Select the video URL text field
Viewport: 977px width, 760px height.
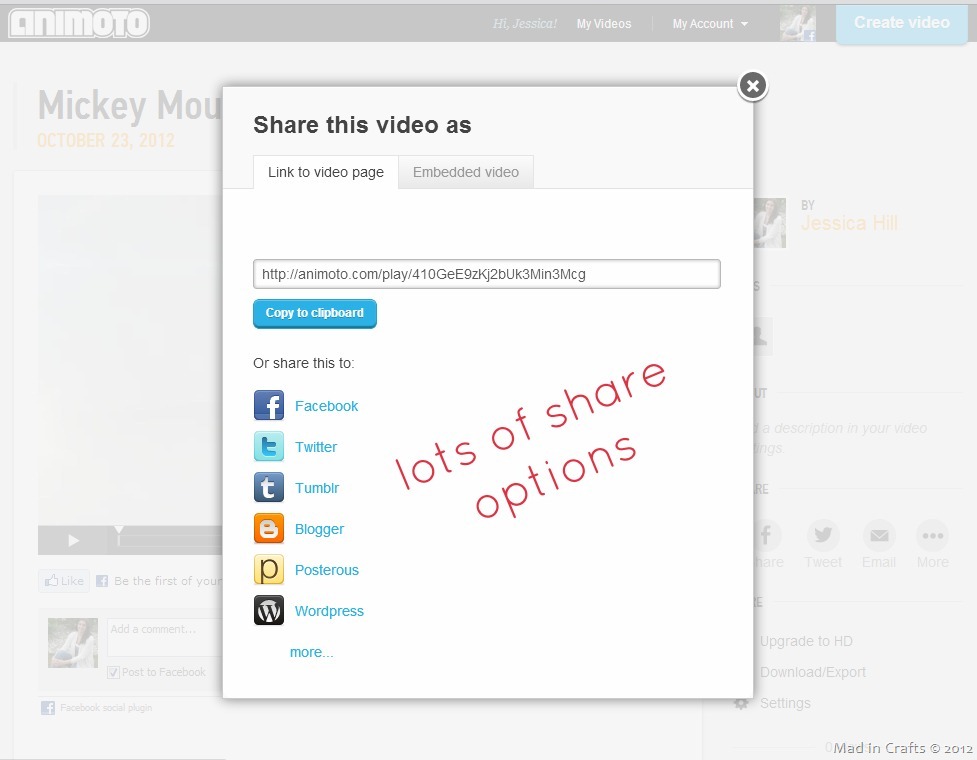click(487, 274)
